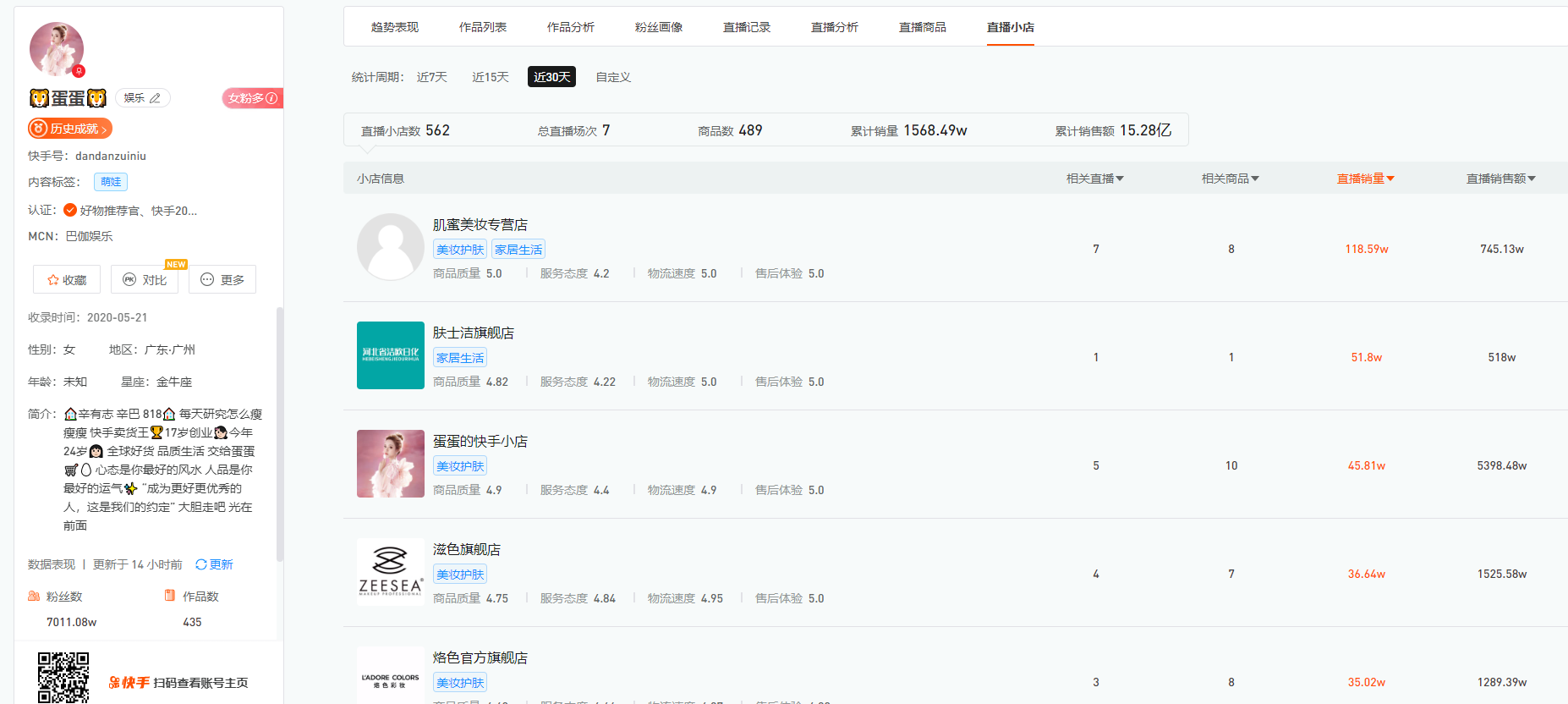Select the 近7天 period option
Viewport: 1568px width, 704px height.
(x=432, y=77)
